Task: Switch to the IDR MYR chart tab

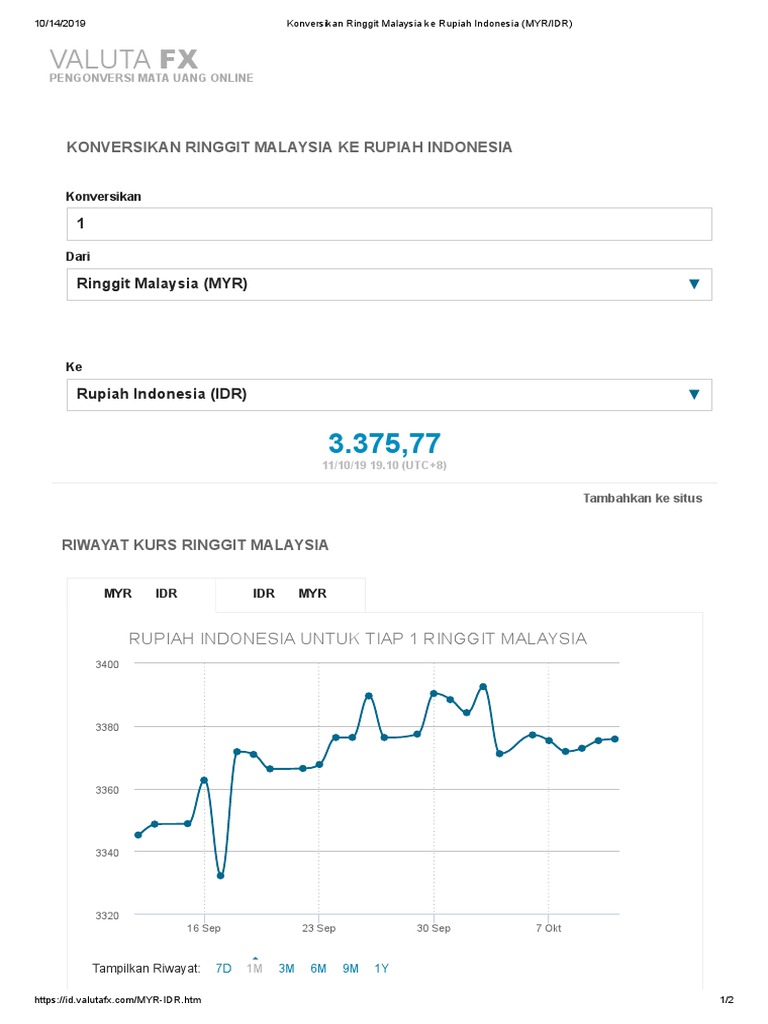Action: (x=290, y=594)
